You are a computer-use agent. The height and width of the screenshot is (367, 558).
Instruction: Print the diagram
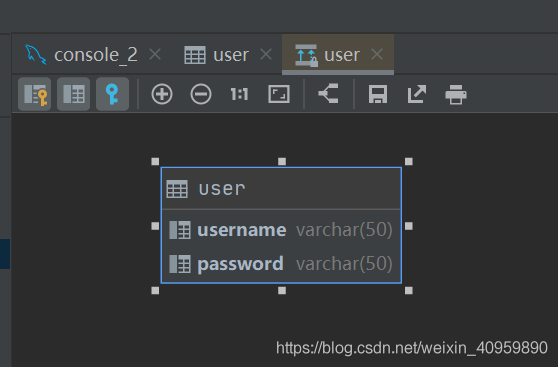click(456, 95)
